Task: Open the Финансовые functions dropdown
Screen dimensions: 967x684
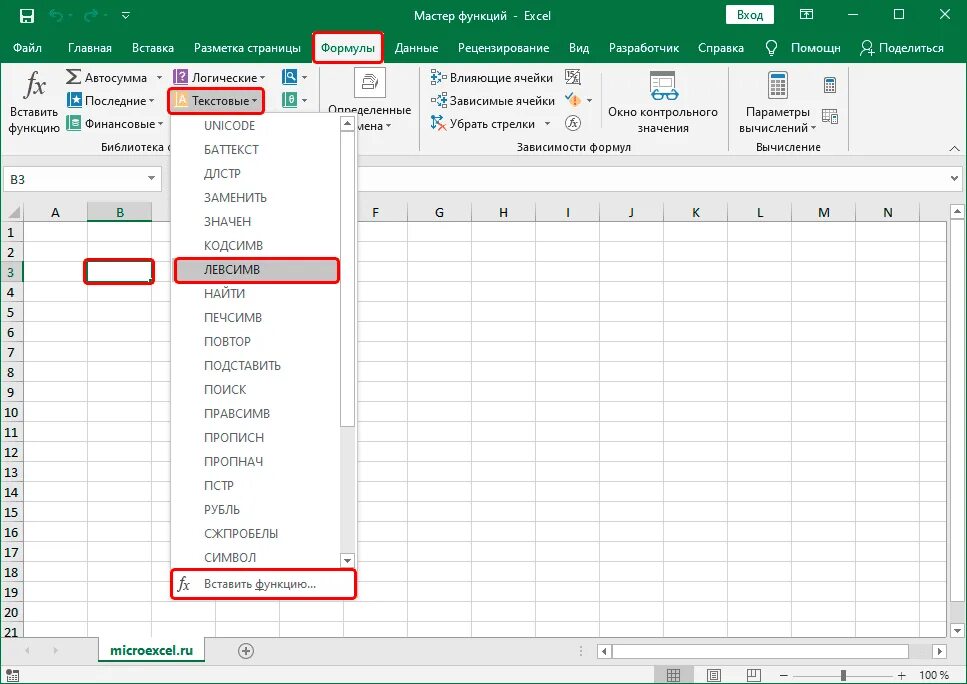Action: click(115, 123)
